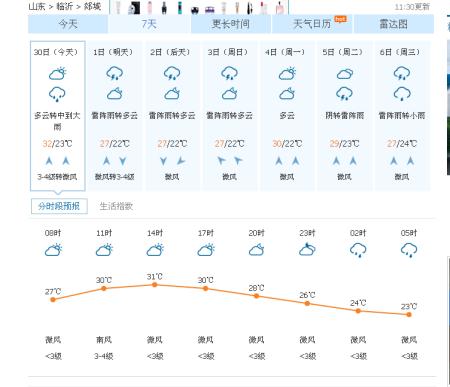Click the 11:30更新 update time
The width and height of the screenshot is (450, 387).
[x=412, y=7]
